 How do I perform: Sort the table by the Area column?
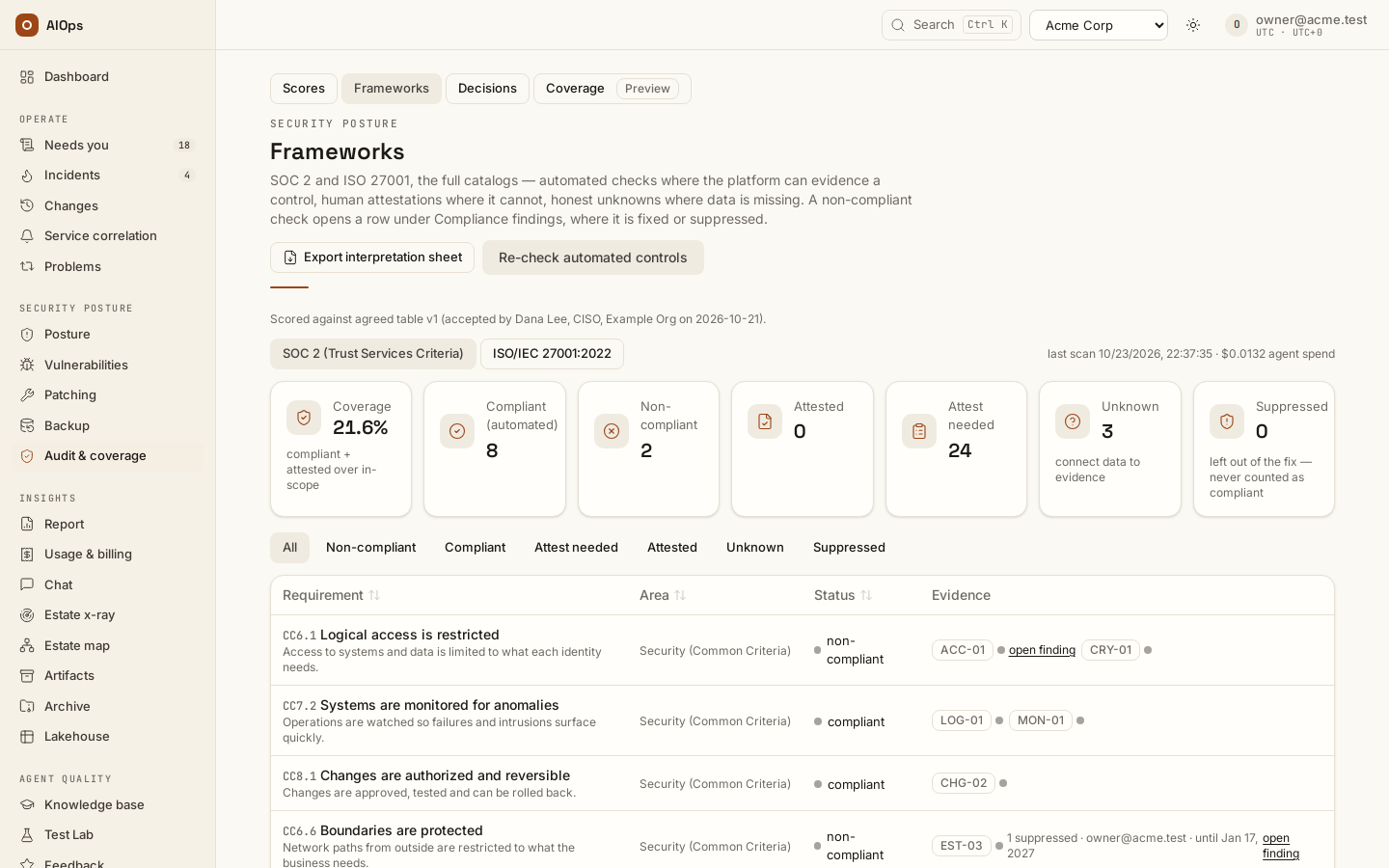tap(680, 595)
